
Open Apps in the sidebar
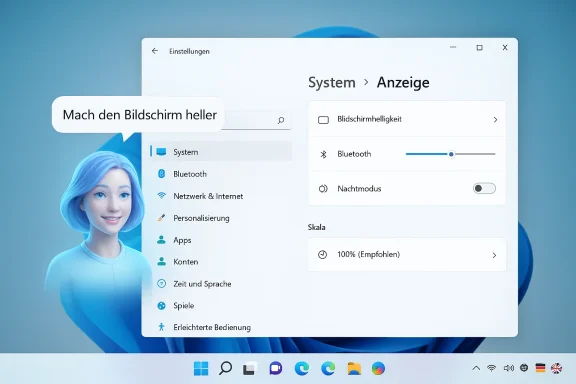pyautogui.click(x=221, y=240)
